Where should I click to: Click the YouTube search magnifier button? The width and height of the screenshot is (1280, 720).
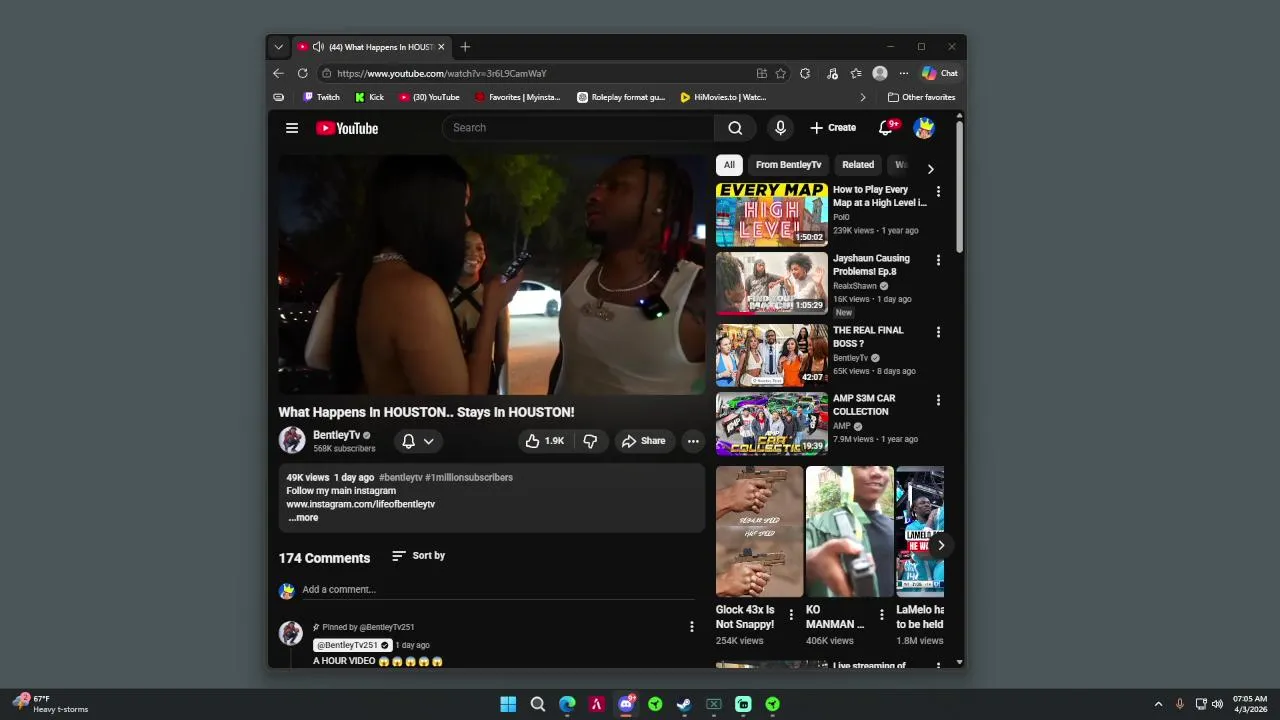tap(735, 128)
